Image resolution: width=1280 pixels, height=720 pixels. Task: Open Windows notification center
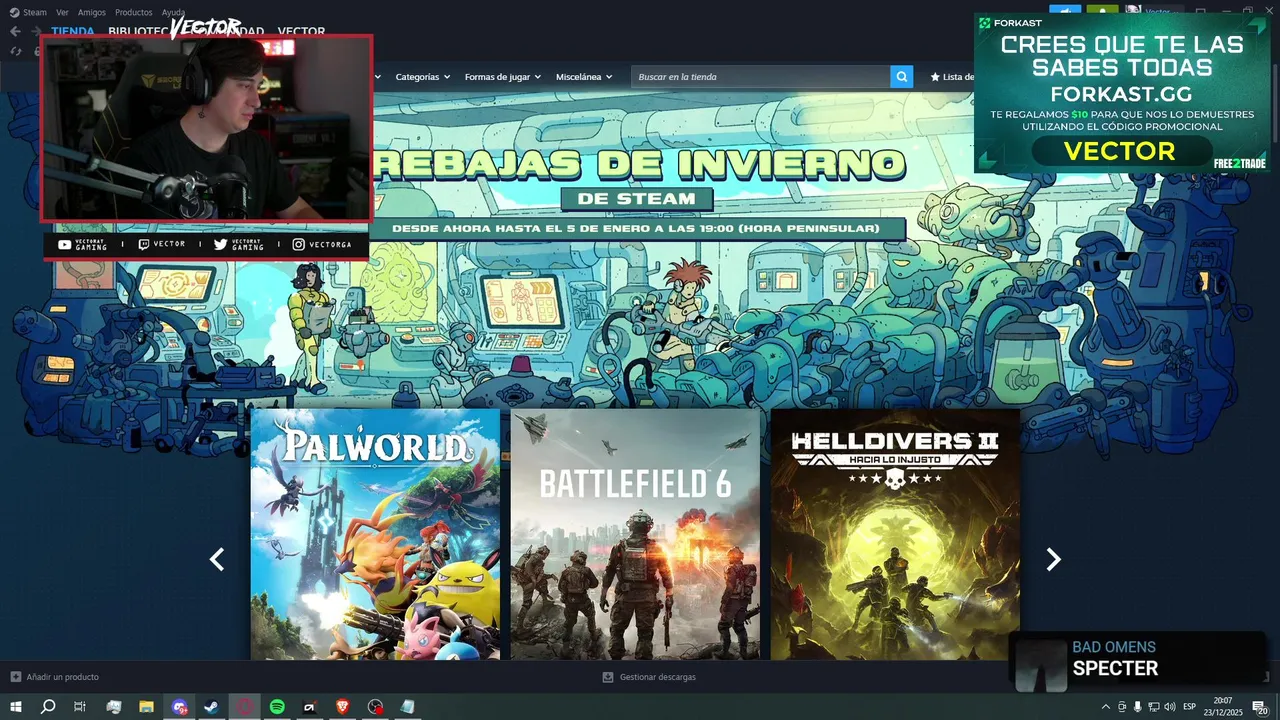pos(1260,707)
